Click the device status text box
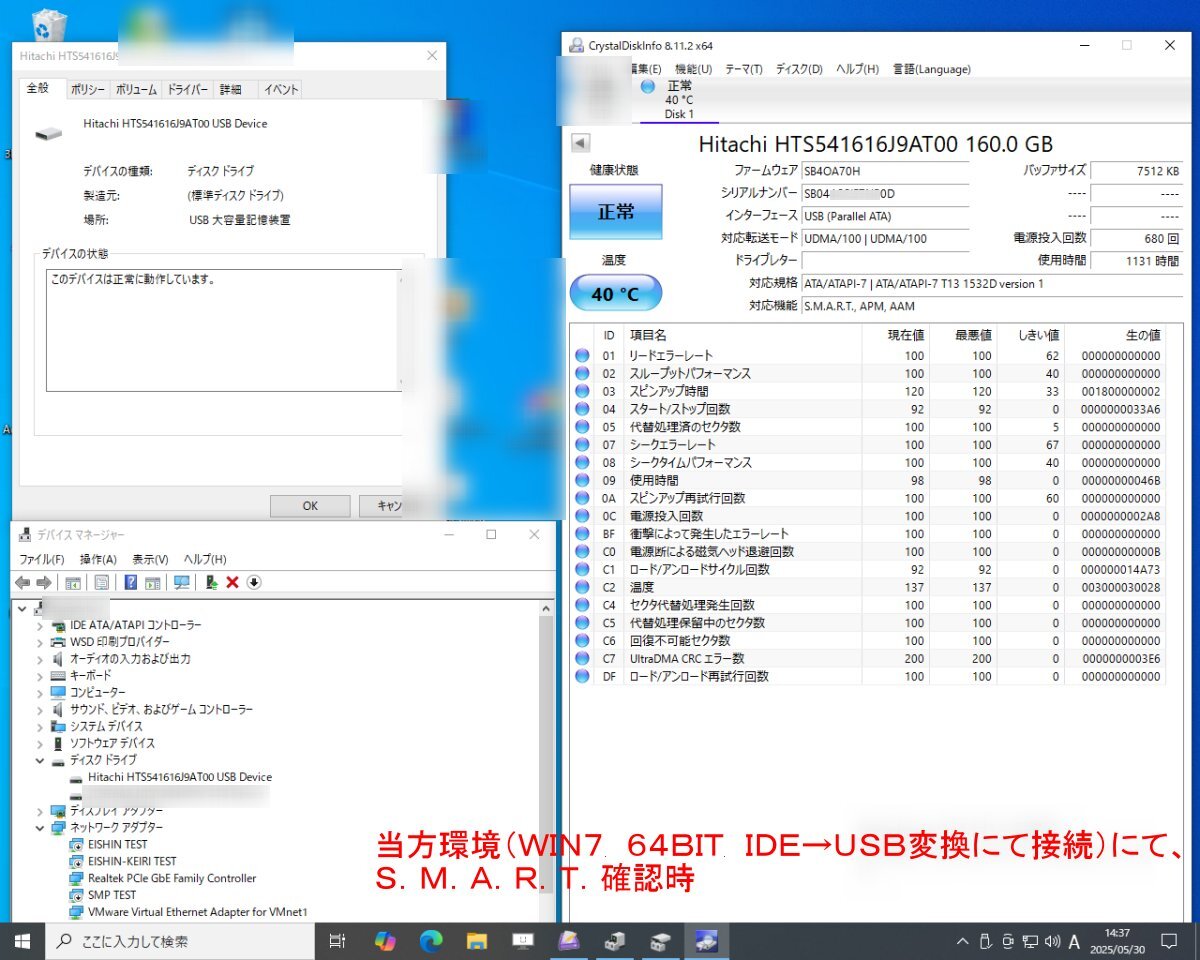Viewport: 1200px width, 960px height. pyautogui.click(x=223, y=329)
